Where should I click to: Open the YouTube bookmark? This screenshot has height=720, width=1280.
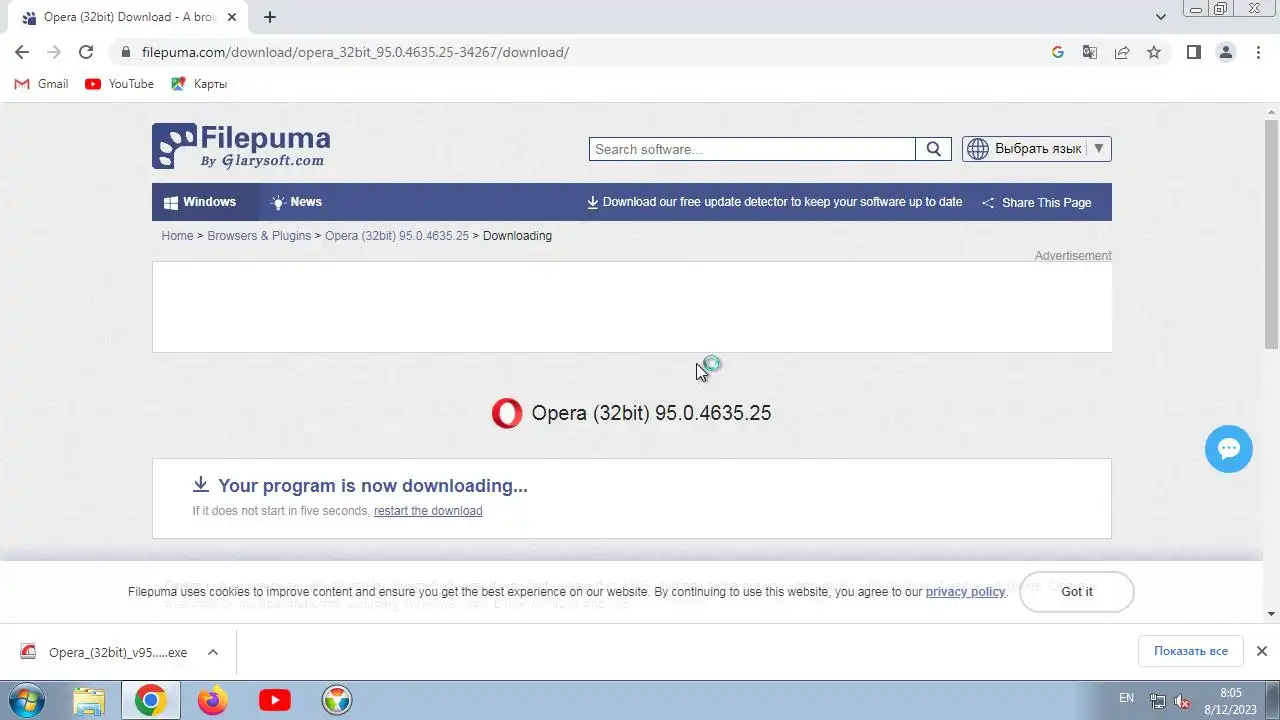click(x=119, y=84)
